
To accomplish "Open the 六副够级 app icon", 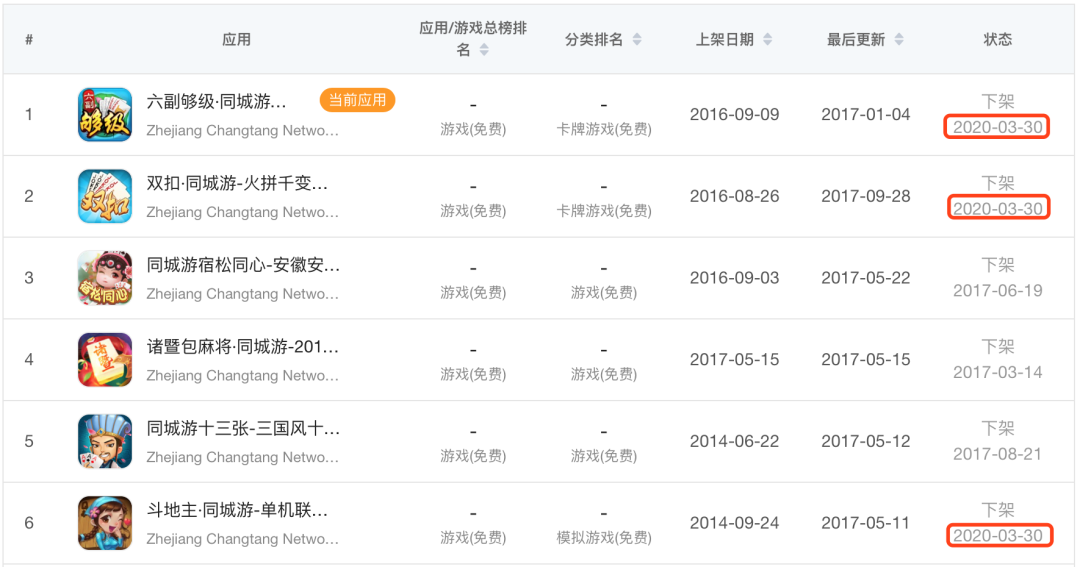I will pyautogui.click(x=105, y=114).
